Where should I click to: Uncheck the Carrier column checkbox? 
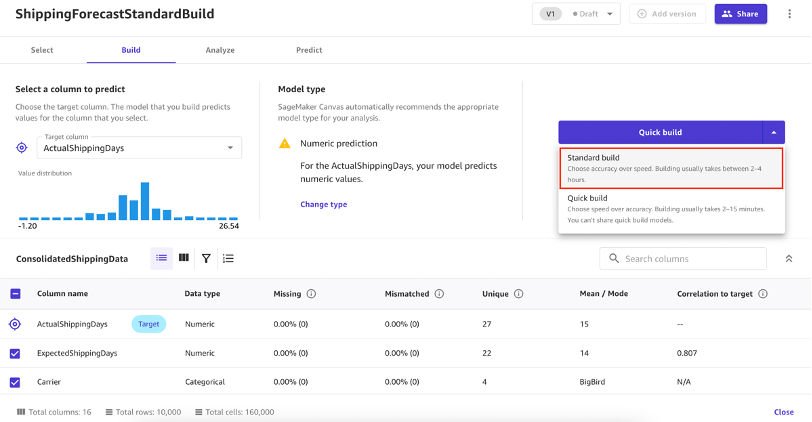click(x=15, y=382)
